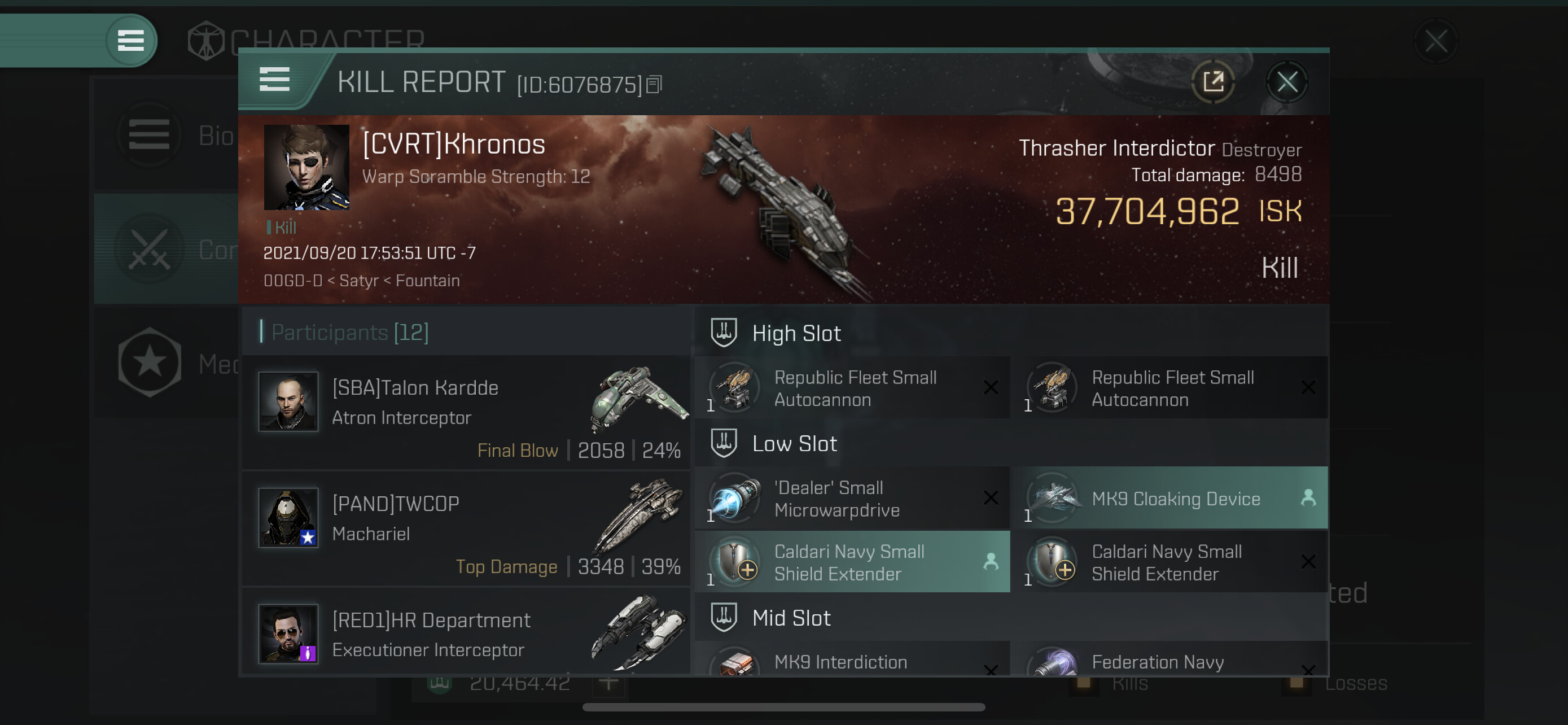Copy the kill report ID icon

(654, 85)
